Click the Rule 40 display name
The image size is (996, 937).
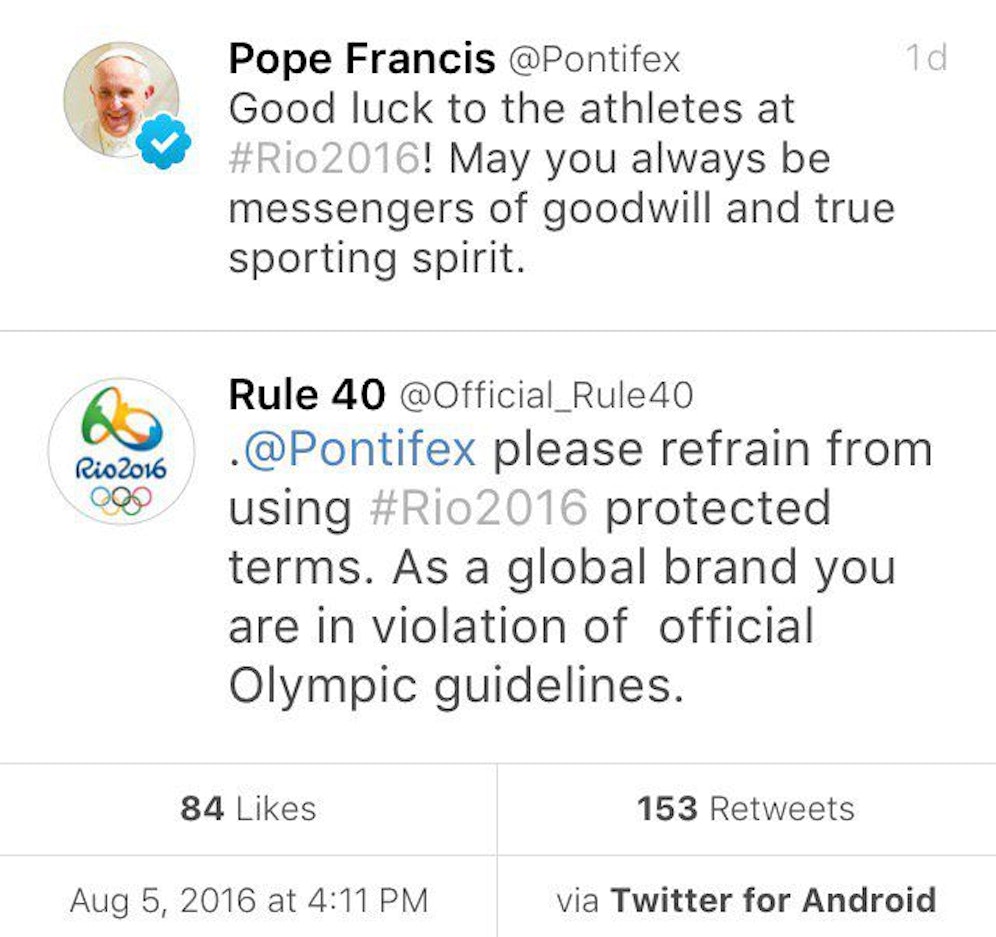[x=306, y=396]
